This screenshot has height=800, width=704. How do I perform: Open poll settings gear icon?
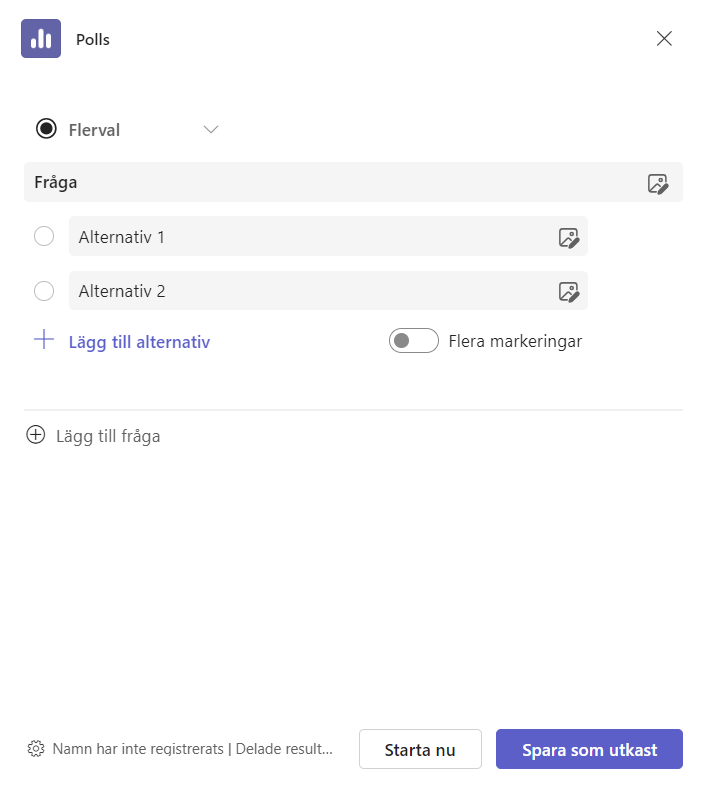(x=36, y=748)
